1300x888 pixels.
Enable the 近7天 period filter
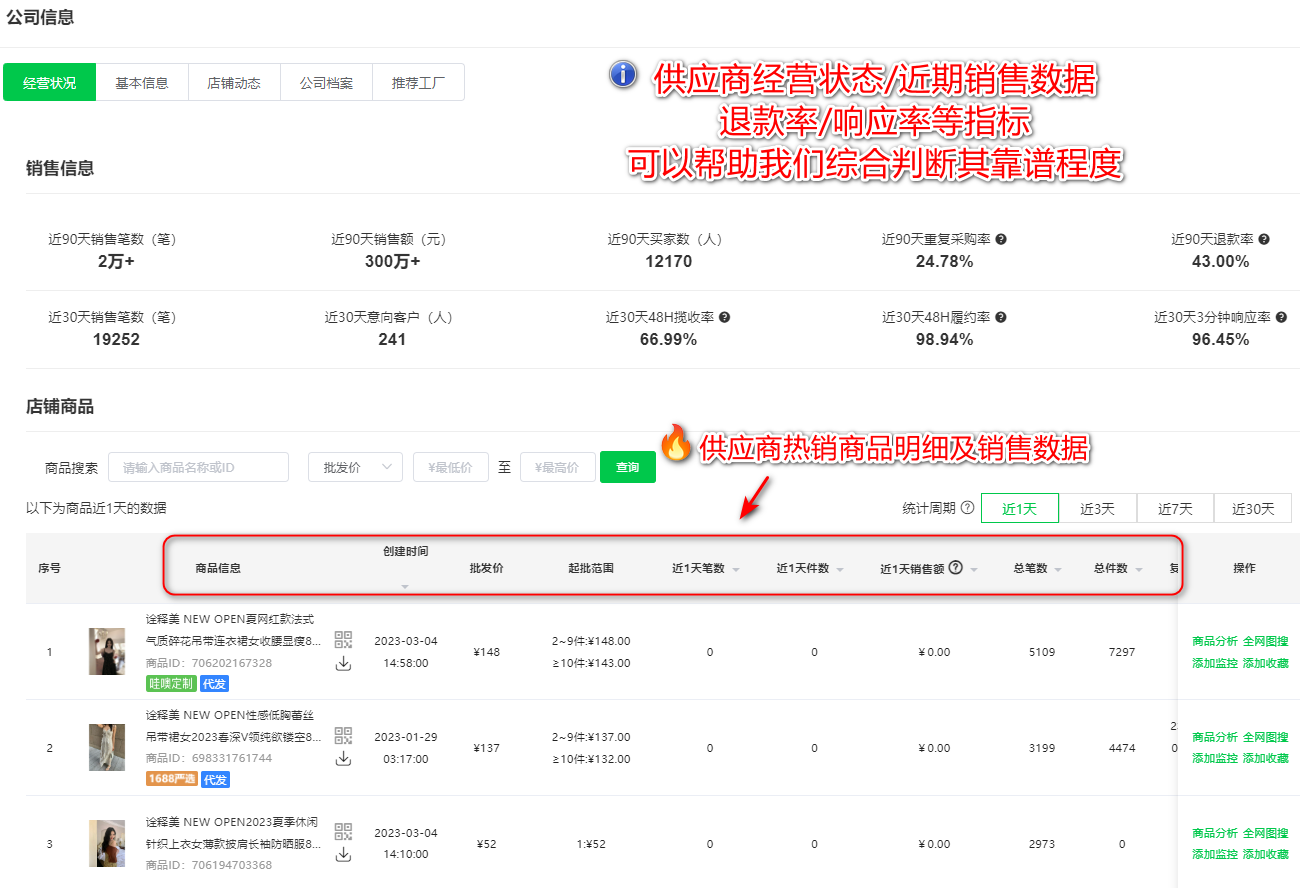point(1175,508)
